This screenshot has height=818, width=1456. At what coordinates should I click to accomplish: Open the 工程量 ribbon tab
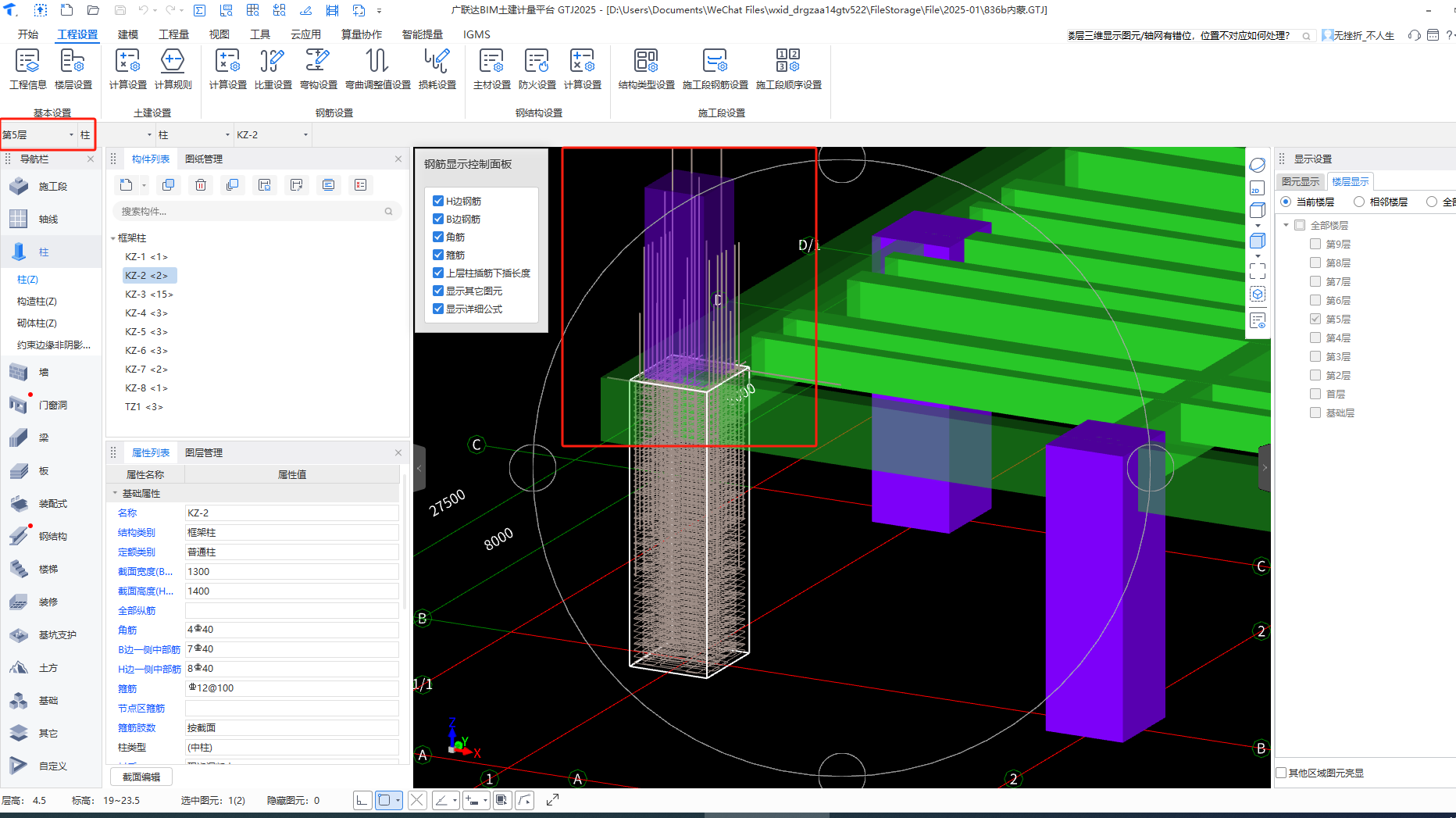click(x=173, y=34)
